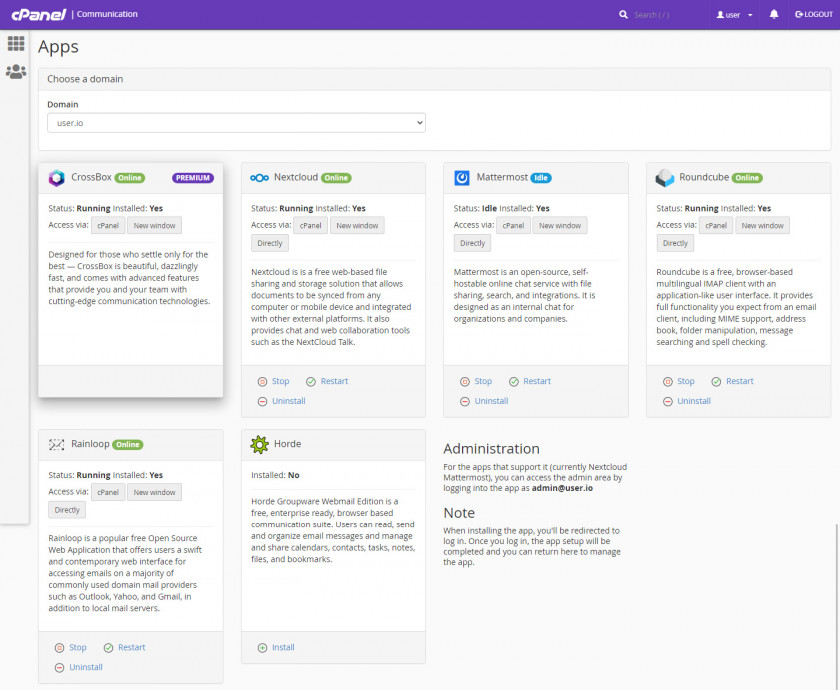Click the Horde gear logo

pyautogui.click(x=259, y=444)
